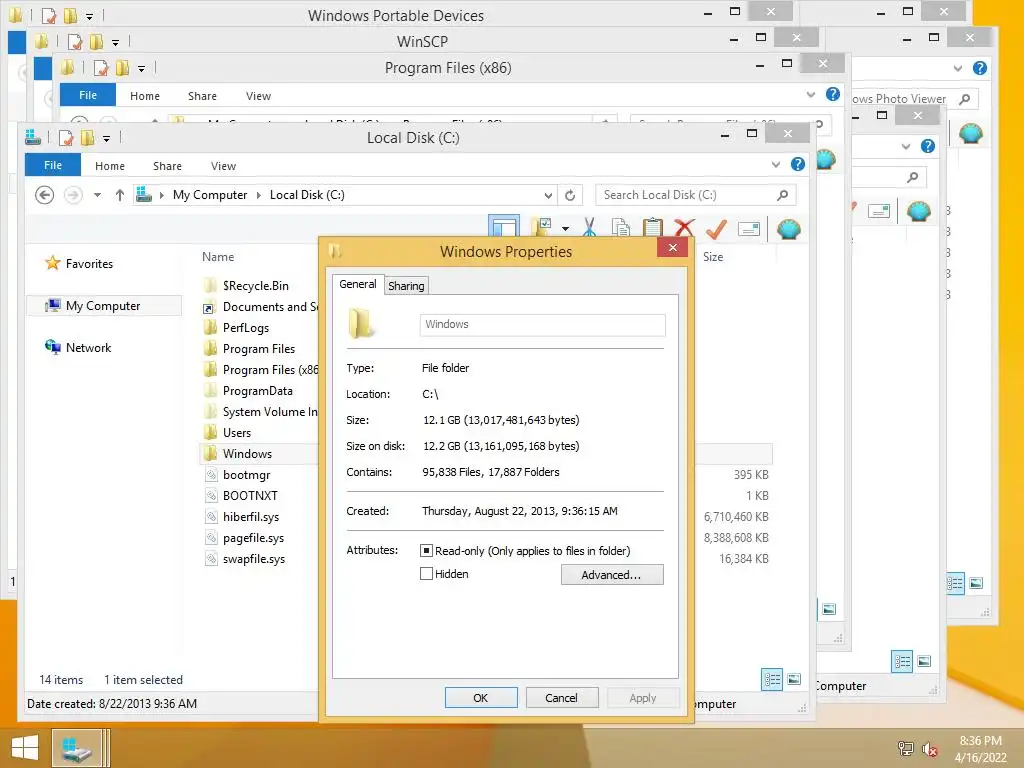Screen dimensions: 1024x768
Task: Click the Rename icon in Local Disk toolbar
Action: tap(748, 229)
